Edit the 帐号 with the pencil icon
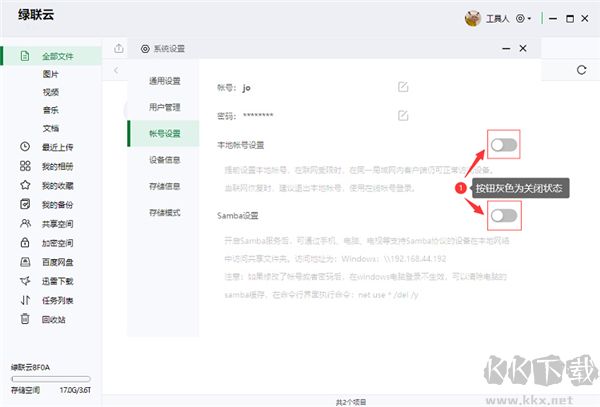This screenshot has height=407, width=600. [403, 87]
